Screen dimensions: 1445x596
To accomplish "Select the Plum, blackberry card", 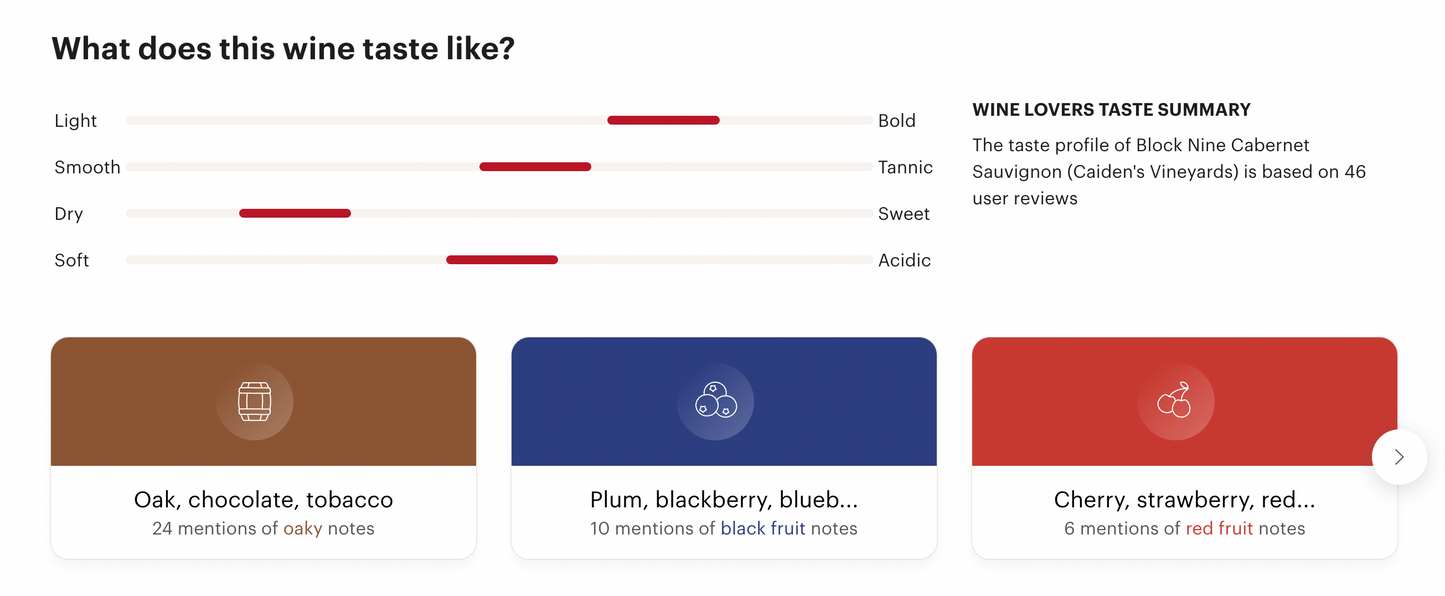I will [724, 447].
